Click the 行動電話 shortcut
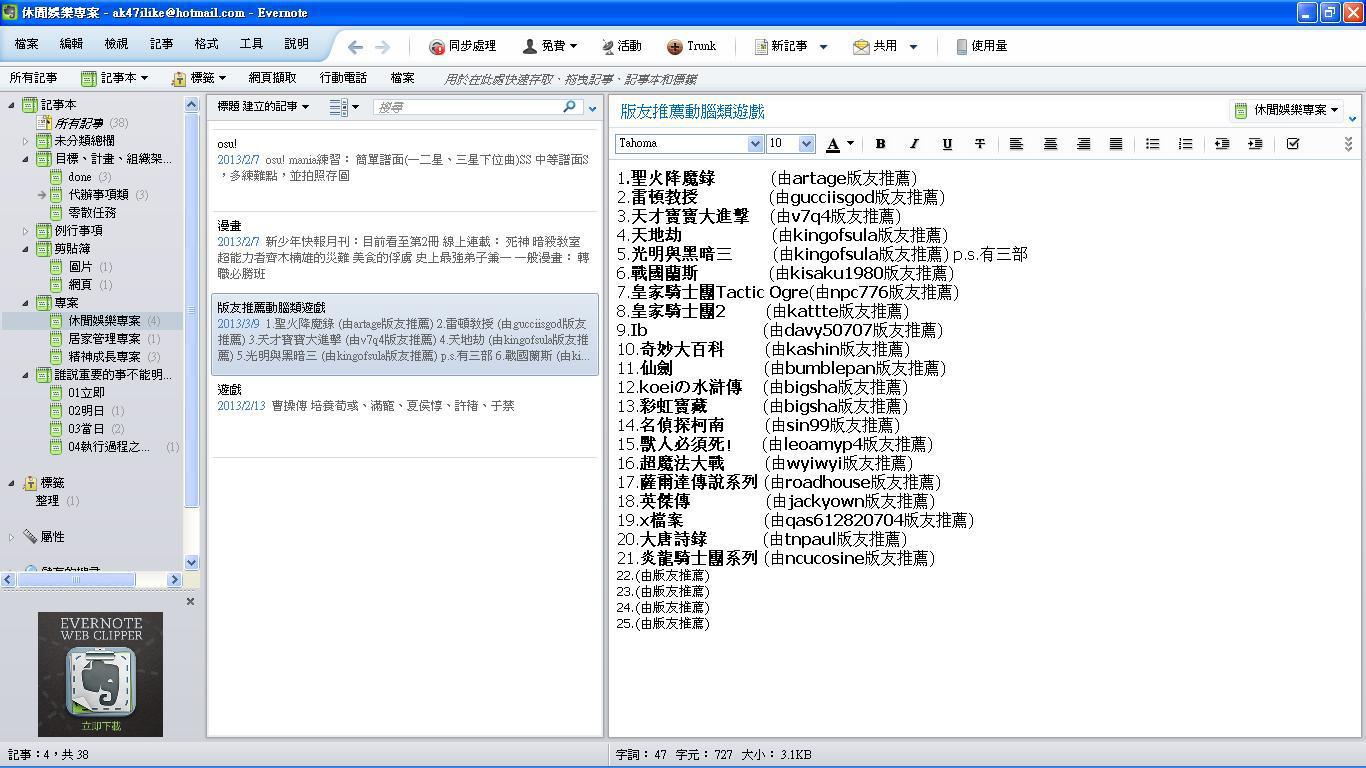This screenshot has height=768, width=1366. tap(344, 78)
